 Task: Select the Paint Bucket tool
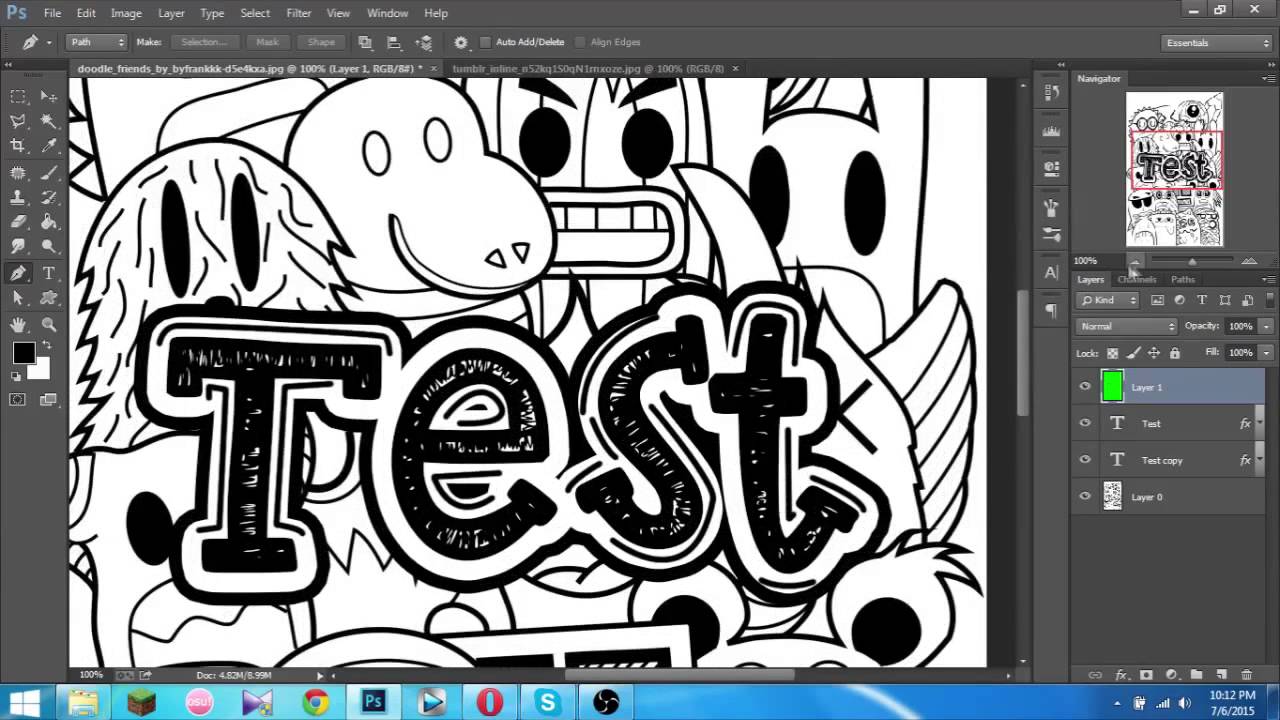coord(49,222)
